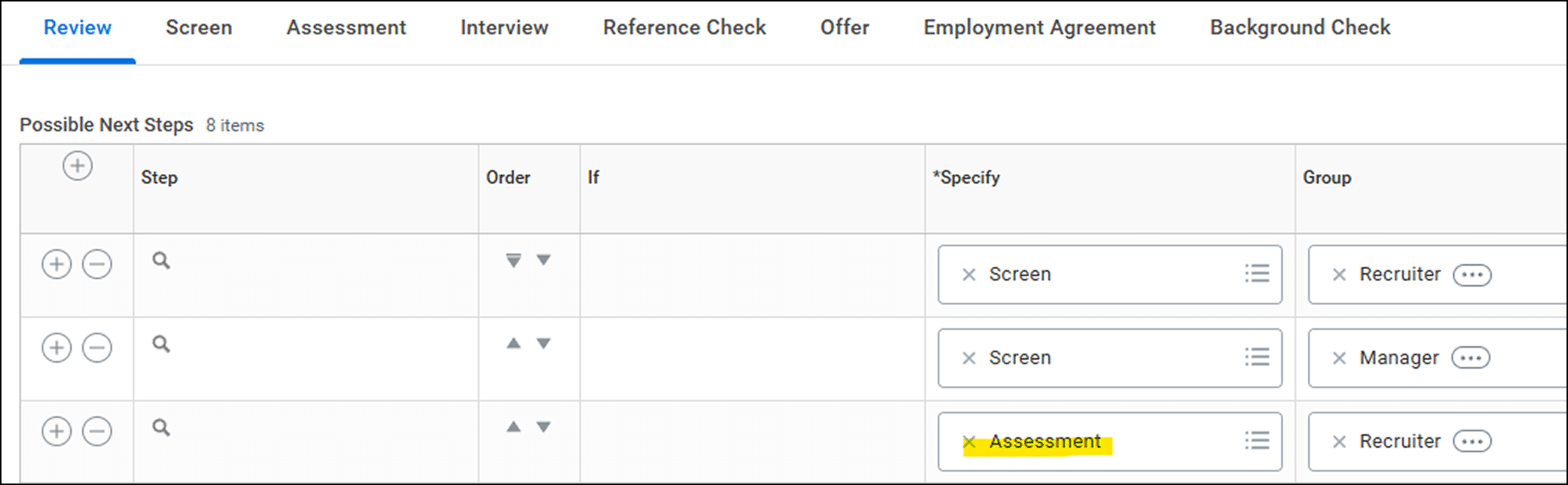1568x485 pixels.
Task: Open related actions for Manager group
Action: [x=1470, y=358]
